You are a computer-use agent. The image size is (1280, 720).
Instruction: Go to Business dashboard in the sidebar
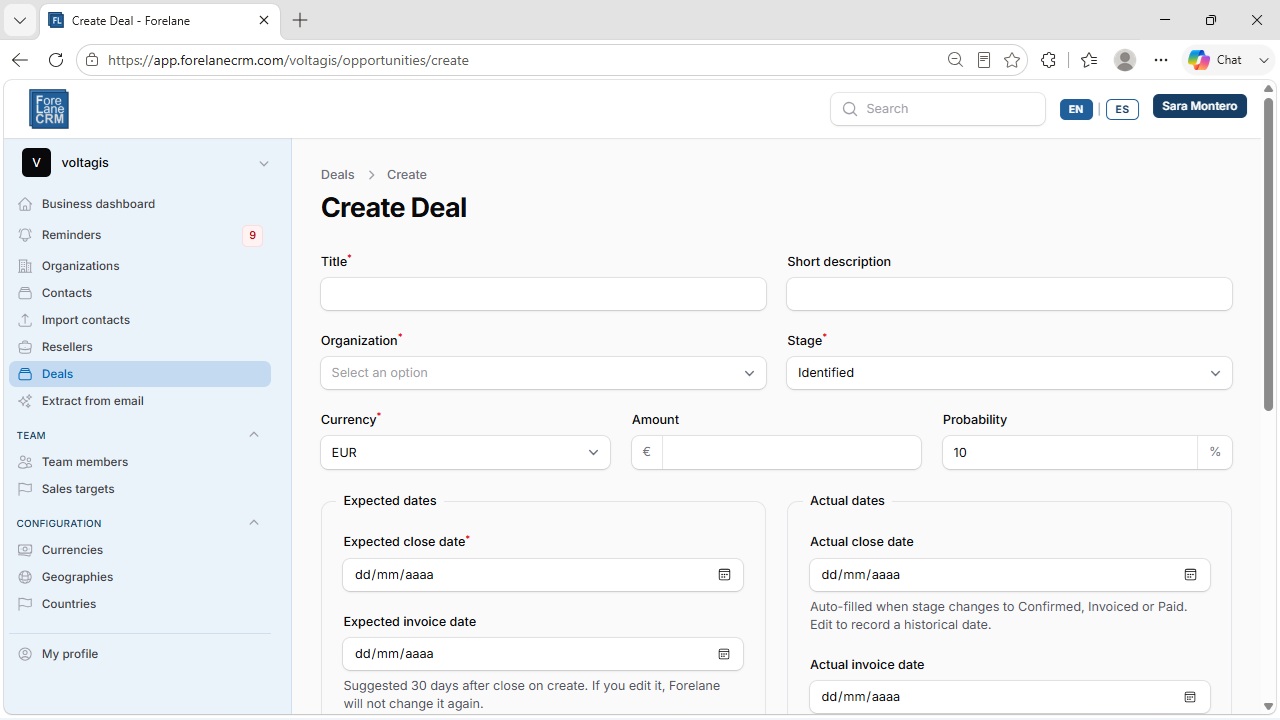pos(140,204)
